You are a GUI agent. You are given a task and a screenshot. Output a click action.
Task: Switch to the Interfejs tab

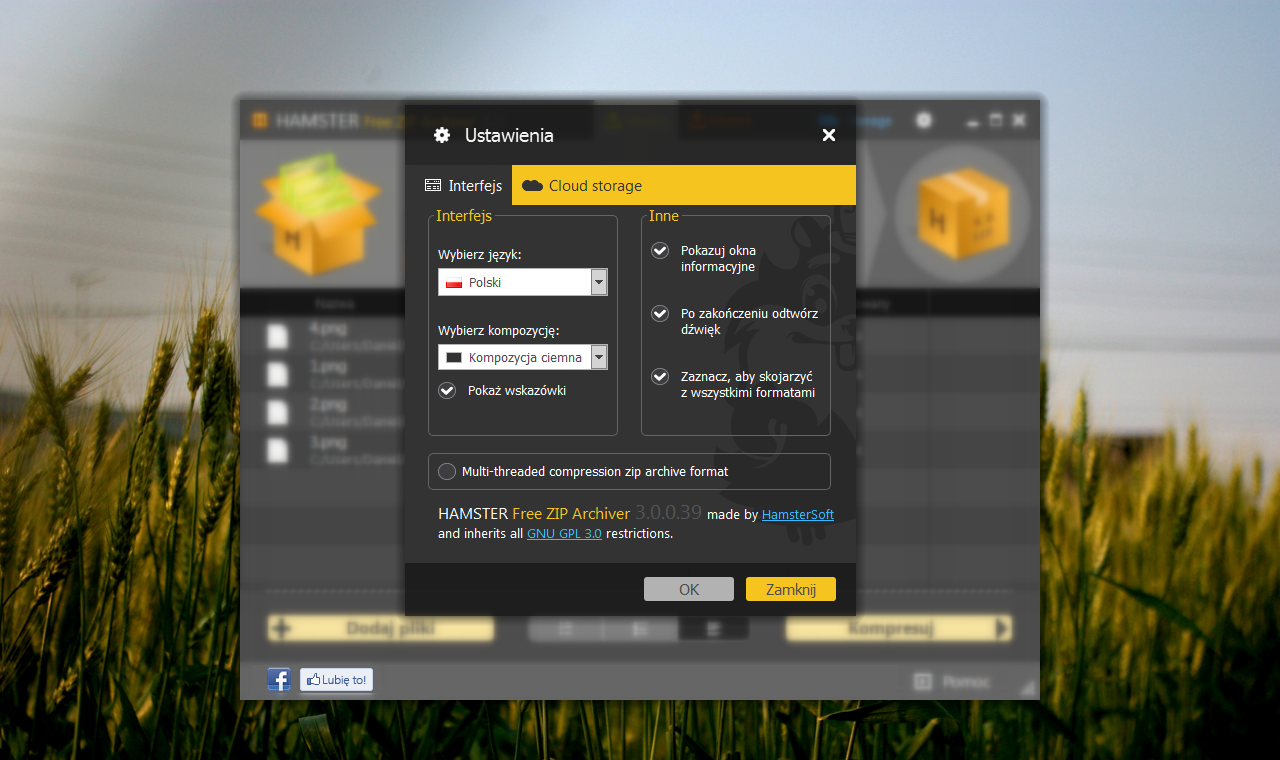click(x=464, y=186)
